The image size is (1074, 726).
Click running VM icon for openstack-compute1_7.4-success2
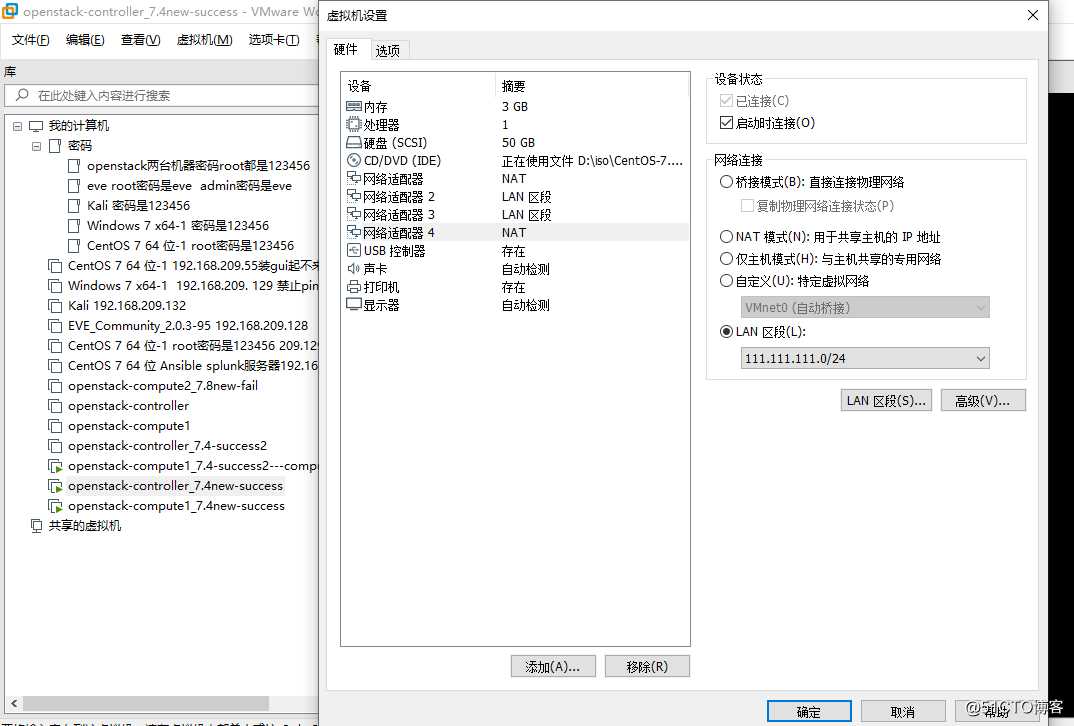(55, 466)
